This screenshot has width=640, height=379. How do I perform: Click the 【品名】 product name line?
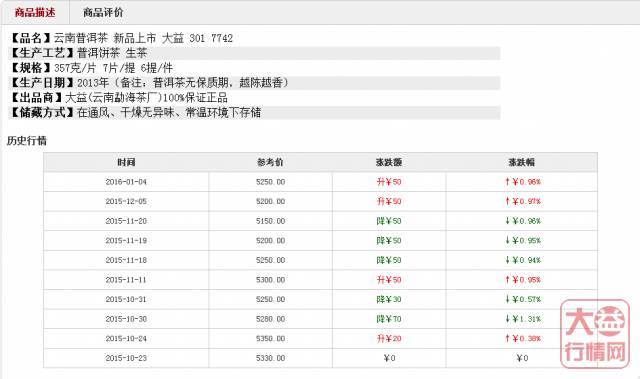pyautogui.click(x=121, y=38)
